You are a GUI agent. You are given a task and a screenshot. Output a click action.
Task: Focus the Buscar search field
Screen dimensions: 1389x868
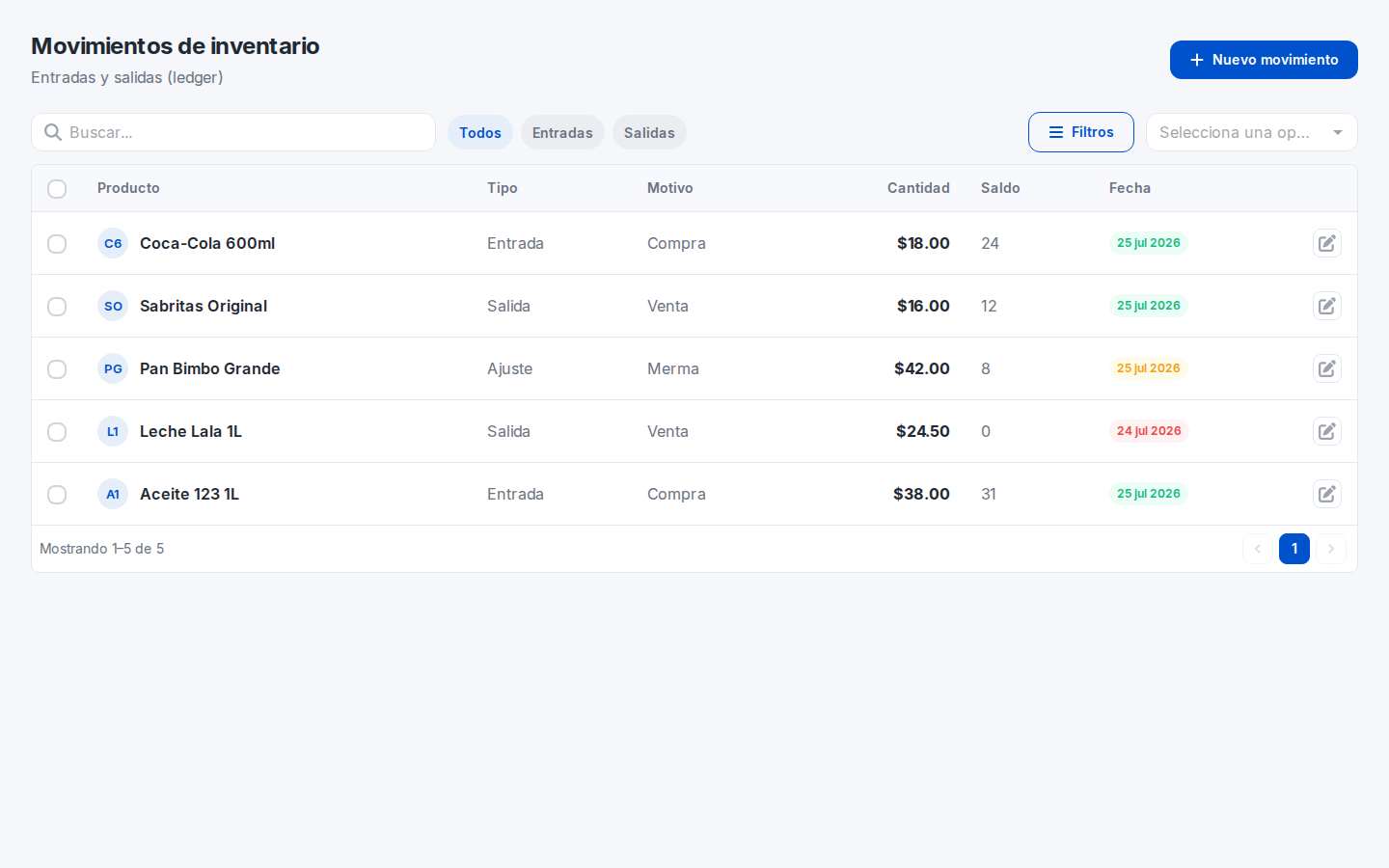coord(233,132)
